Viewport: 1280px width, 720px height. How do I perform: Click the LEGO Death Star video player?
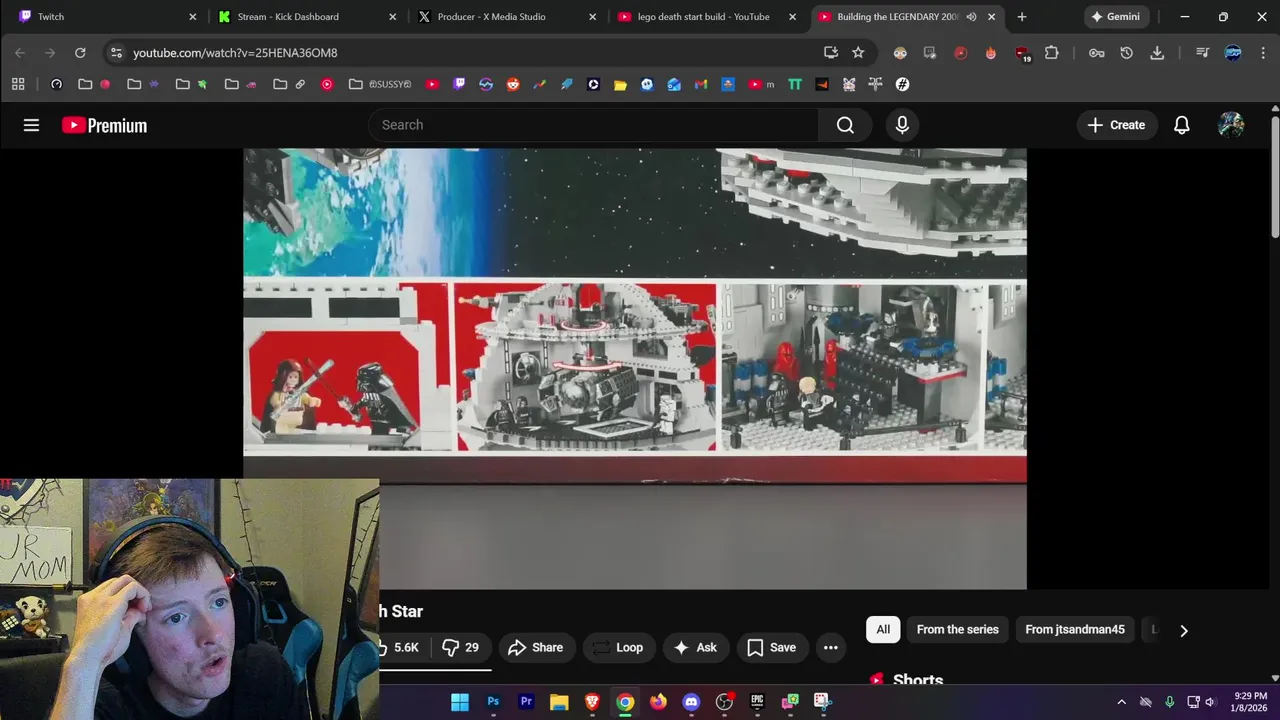point(635,368)
